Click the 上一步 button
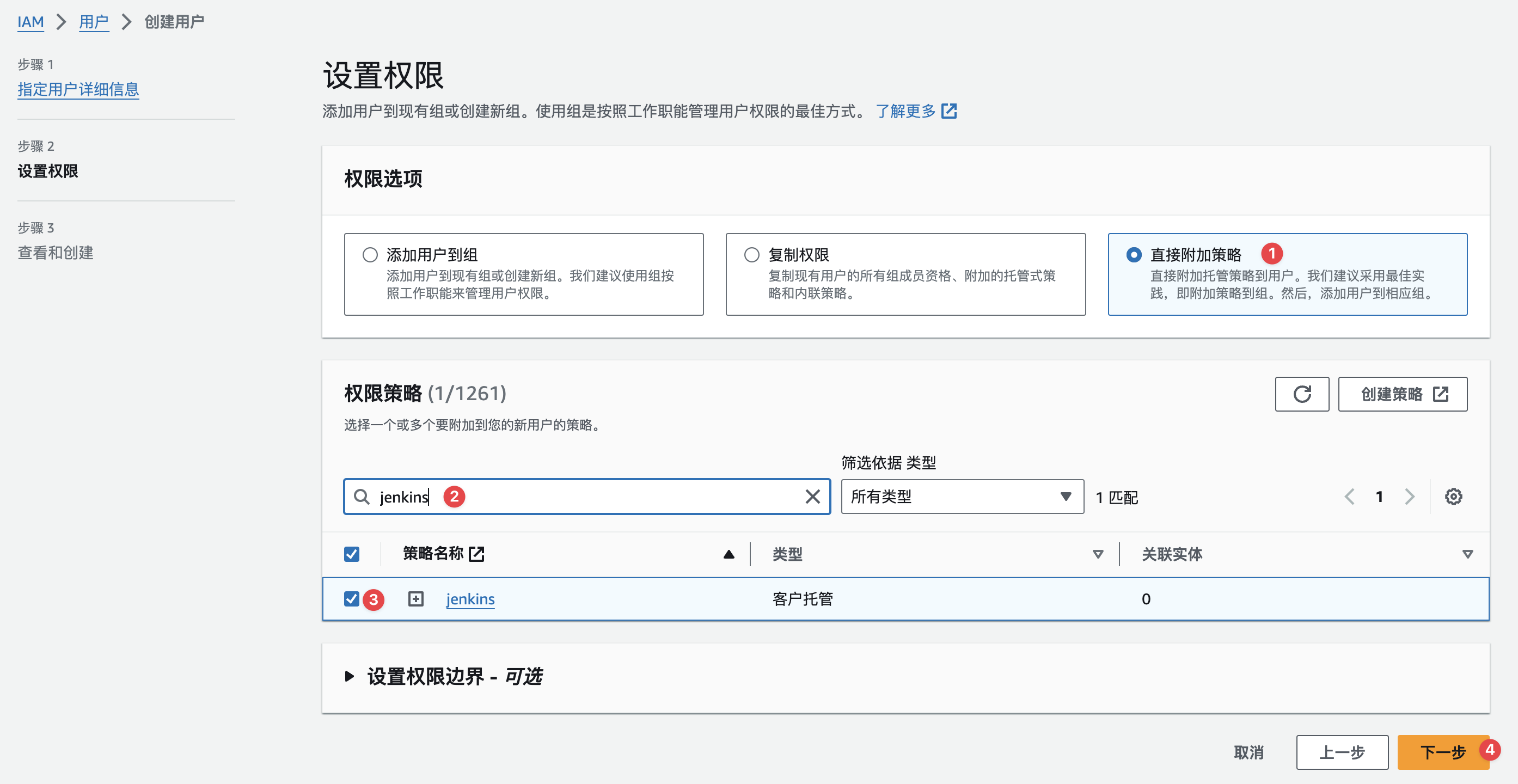 click(1342, 752)
